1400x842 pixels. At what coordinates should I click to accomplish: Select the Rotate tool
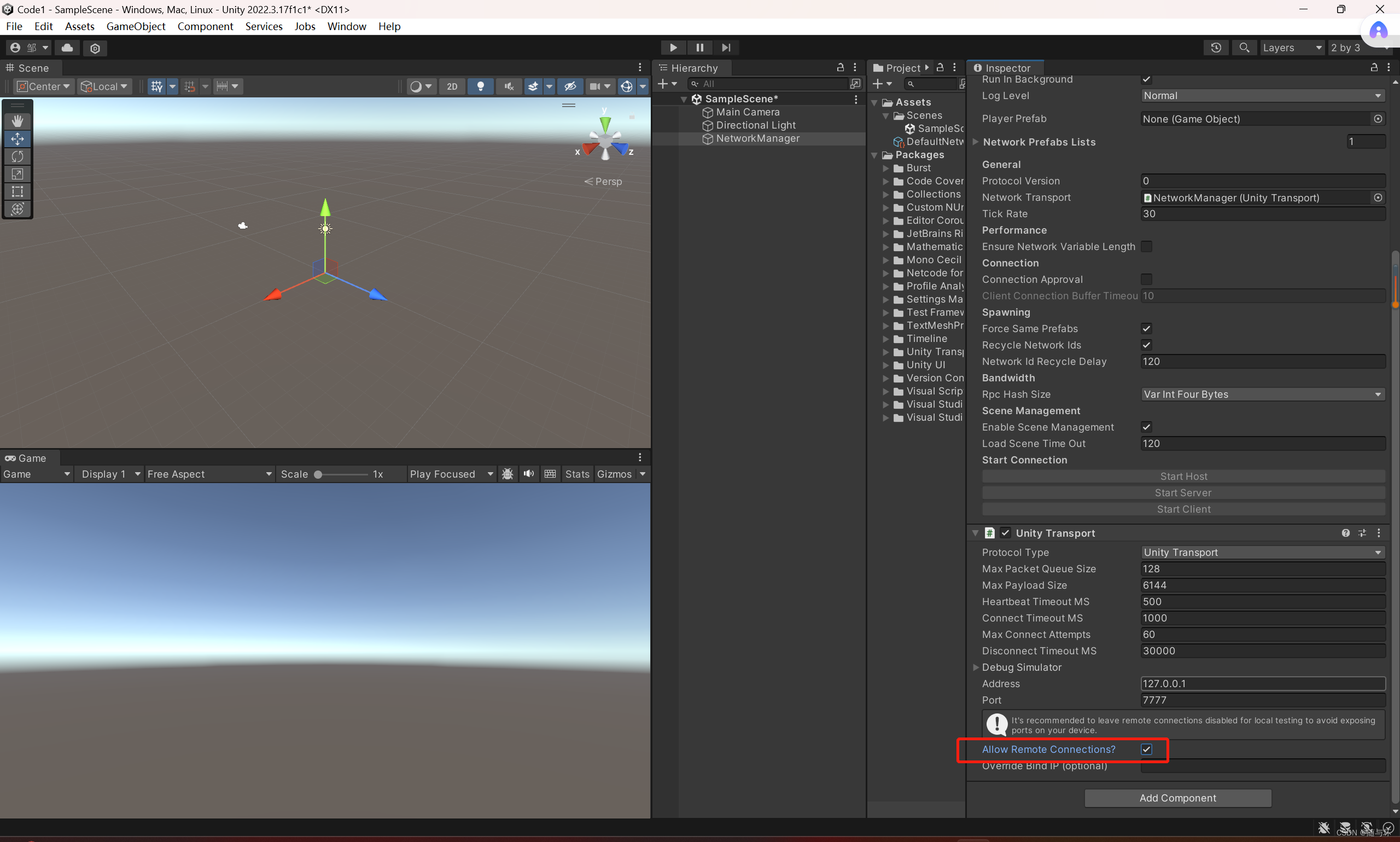point(17,156)
